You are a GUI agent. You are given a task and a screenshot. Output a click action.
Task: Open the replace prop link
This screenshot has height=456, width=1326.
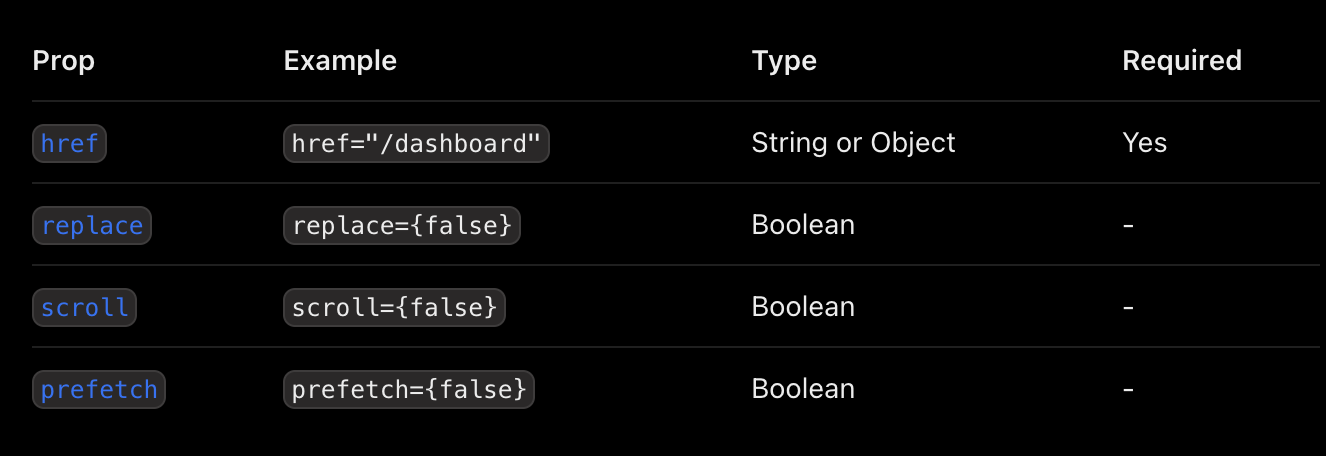[91, 225]
